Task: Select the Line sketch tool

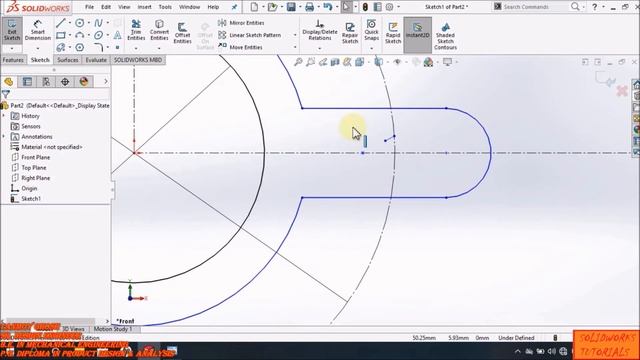Action: click(61, 23)
